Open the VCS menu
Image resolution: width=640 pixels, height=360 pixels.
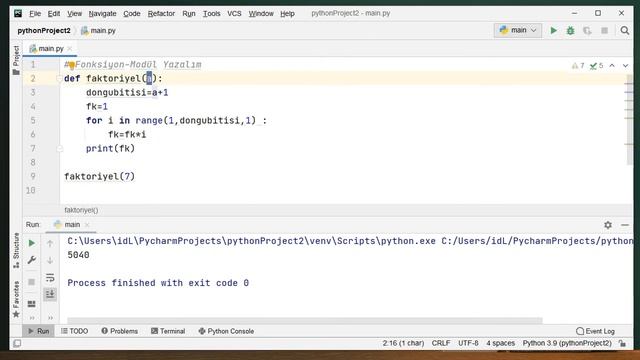pyautogui.click(x=234, y=13)
